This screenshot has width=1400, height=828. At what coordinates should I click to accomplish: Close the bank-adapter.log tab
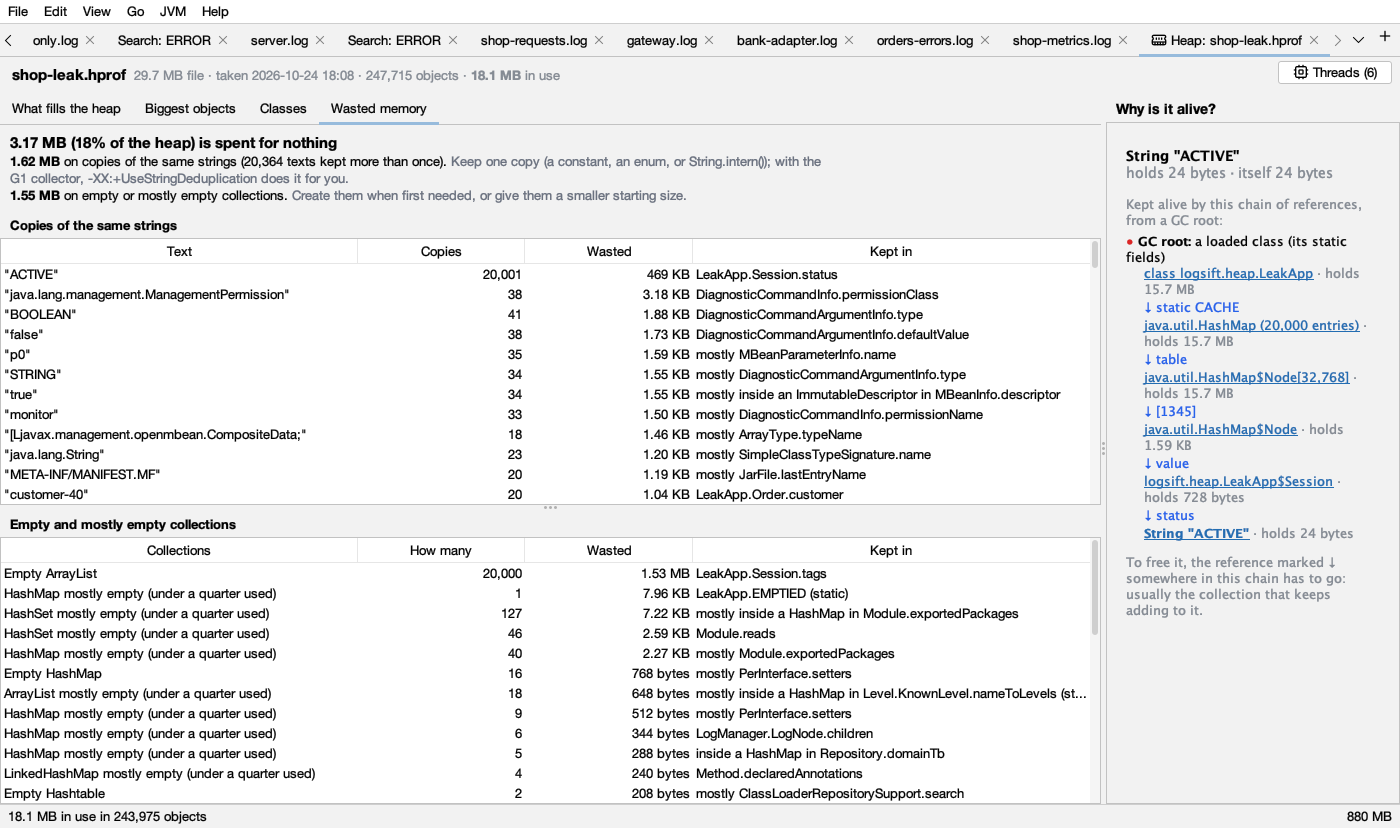click(x=849, y=41)
